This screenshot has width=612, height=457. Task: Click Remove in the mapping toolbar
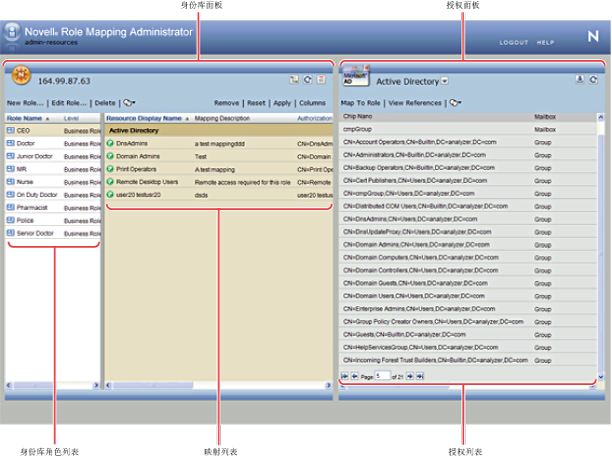click(x=226, y=103)
